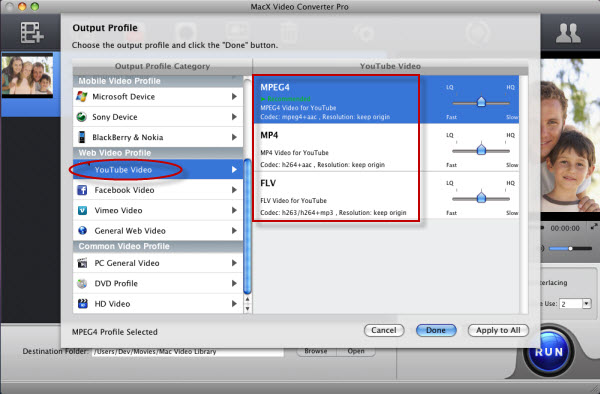Expand the HD Video arrow
The width and height of the screenshot is (600, 394).
point(234,304)
